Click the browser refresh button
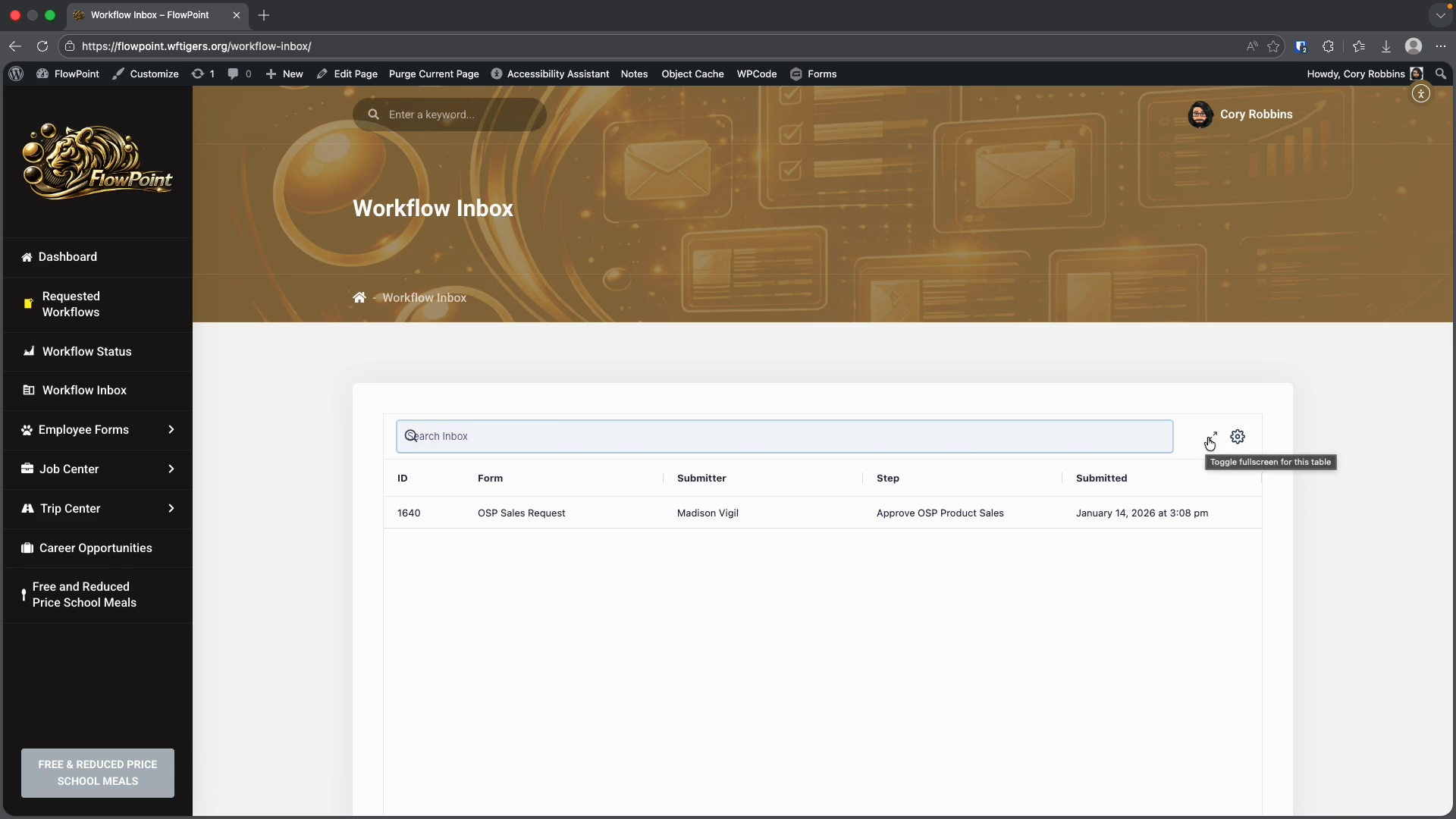The width and height of the screenshot is (1456, 819). (42, 46)
